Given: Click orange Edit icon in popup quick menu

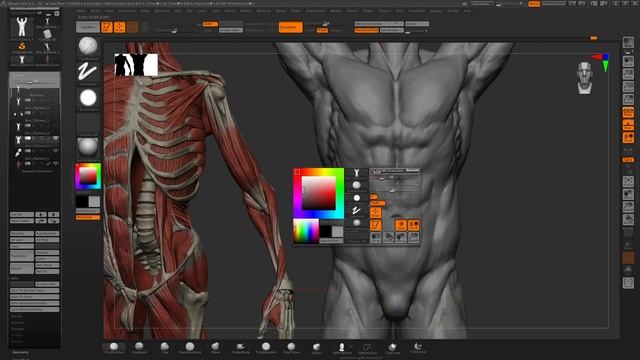Looking at the screenshot, I should (x=376, y=225).
